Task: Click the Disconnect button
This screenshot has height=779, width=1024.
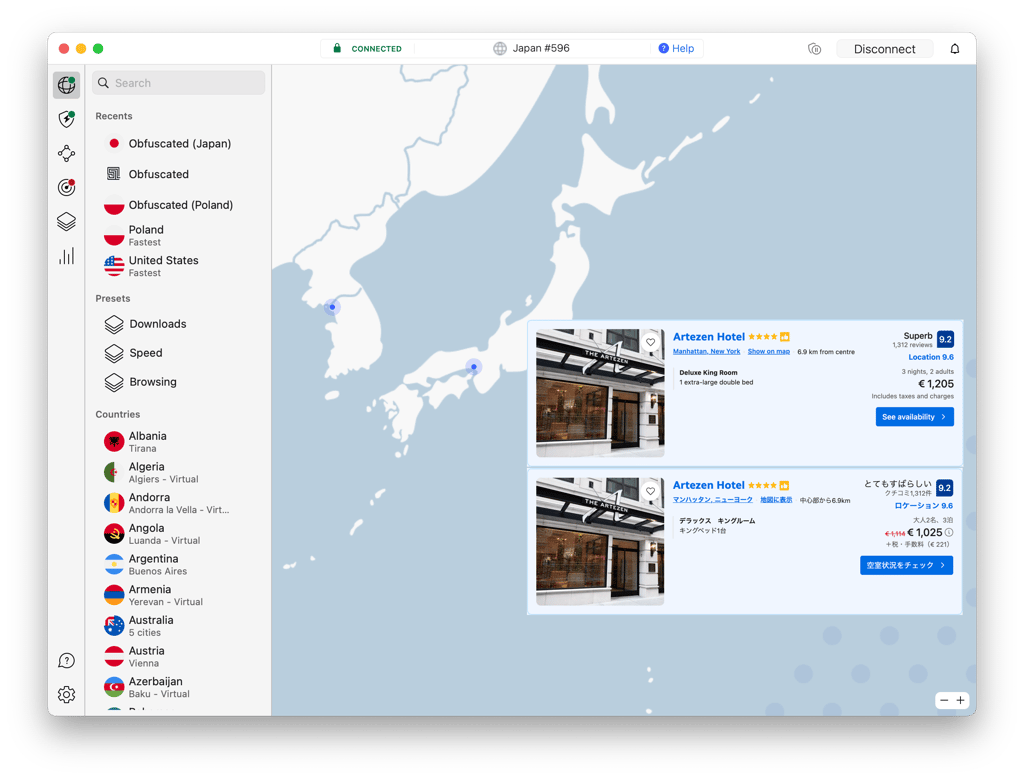Action: pyautogui.click(x=884, y=49)
